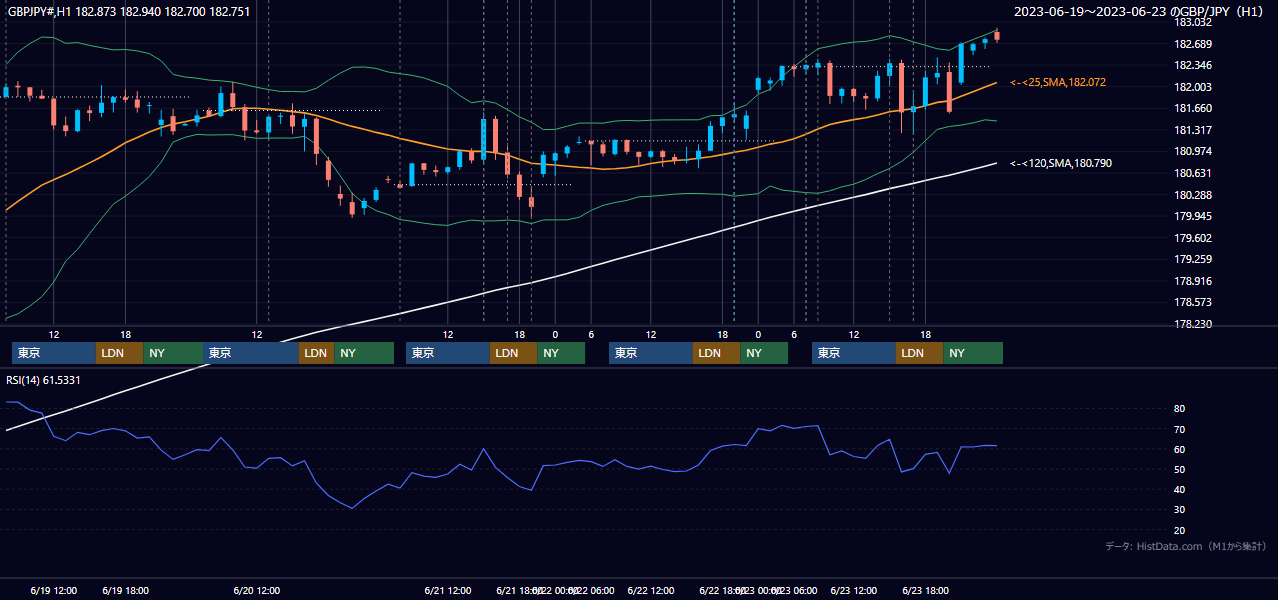This screenshot has height=600, width=1278.
Task: Click price axis value 182.003
Action: pyautogui.click(x=1193, y=87)
